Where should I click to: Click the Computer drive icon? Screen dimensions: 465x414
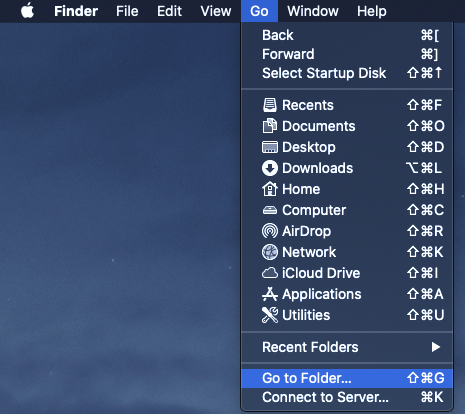pos(269,210)
